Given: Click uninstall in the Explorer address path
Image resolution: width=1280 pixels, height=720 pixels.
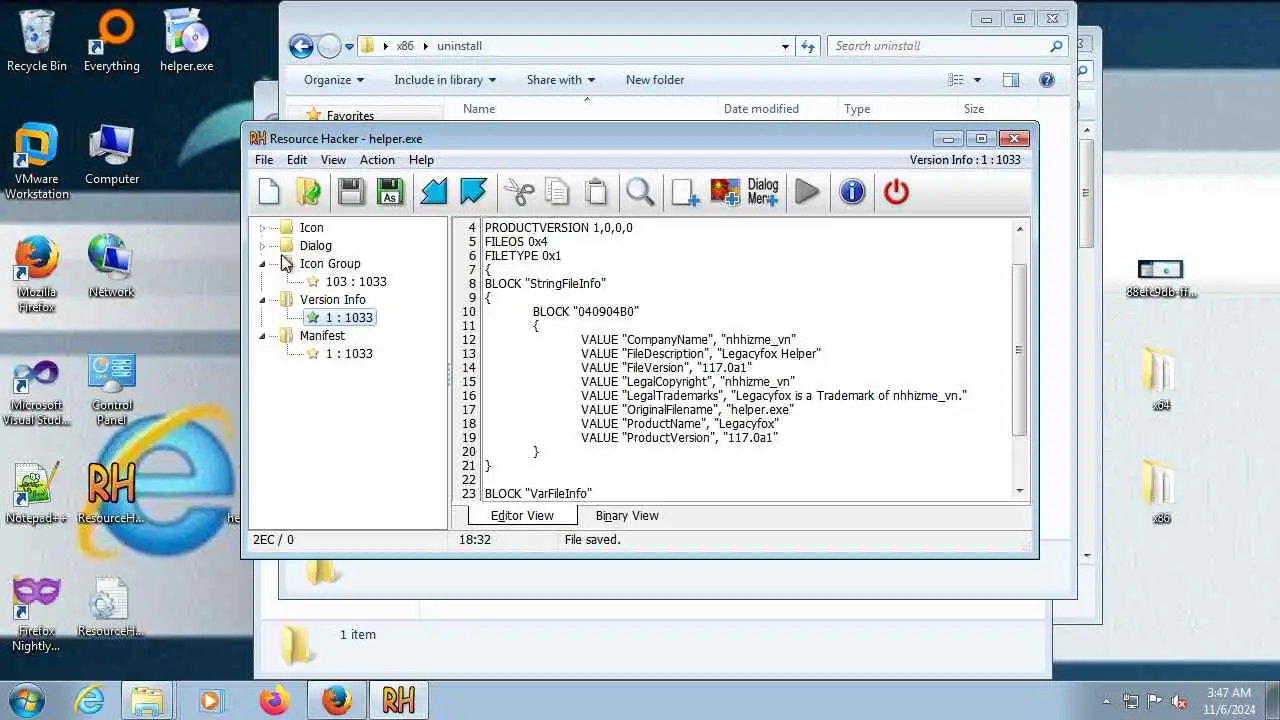Looking at the screenshot, I should [x=459, y=46].
